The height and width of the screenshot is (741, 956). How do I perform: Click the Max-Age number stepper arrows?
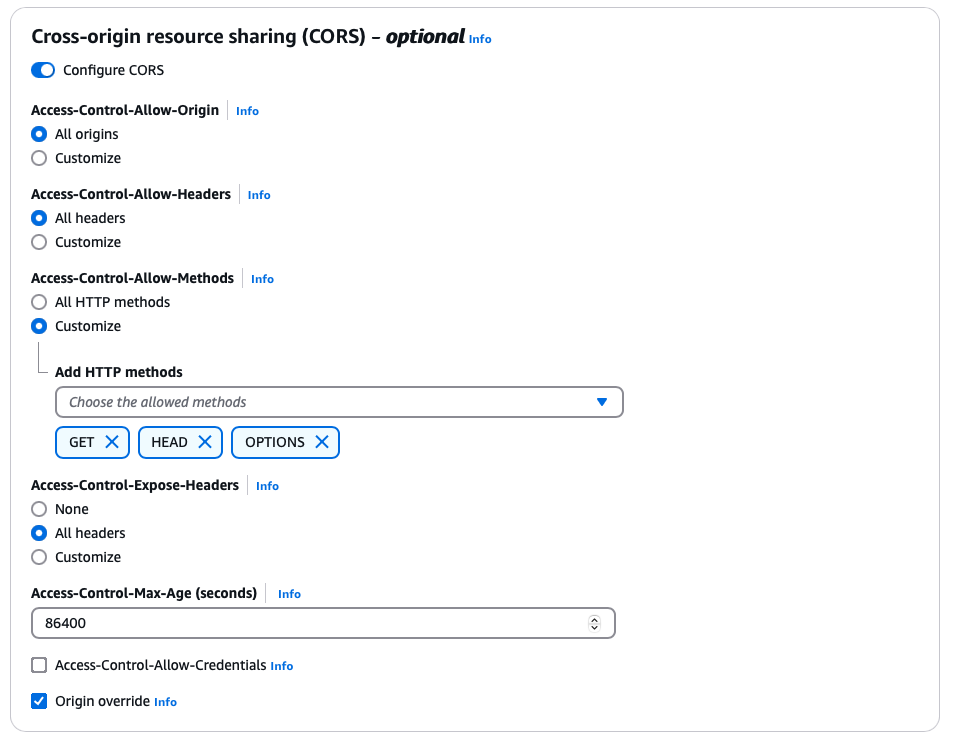pos(594,623)
